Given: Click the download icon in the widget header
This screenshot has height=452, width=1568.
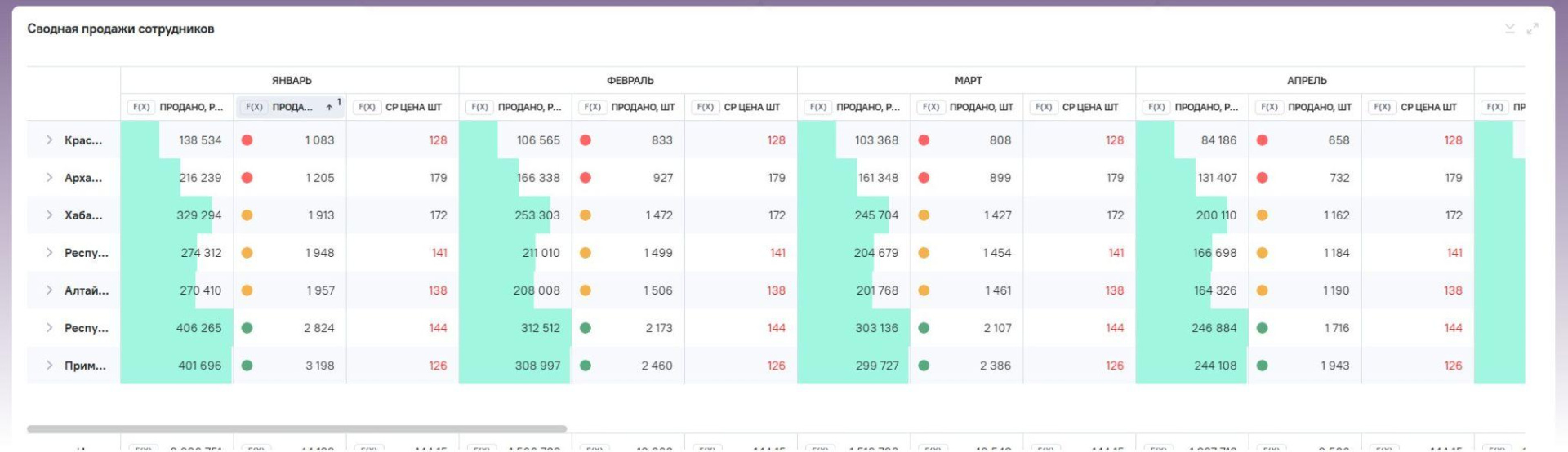Looking at the screenshot, I should tap(1509, 29).
